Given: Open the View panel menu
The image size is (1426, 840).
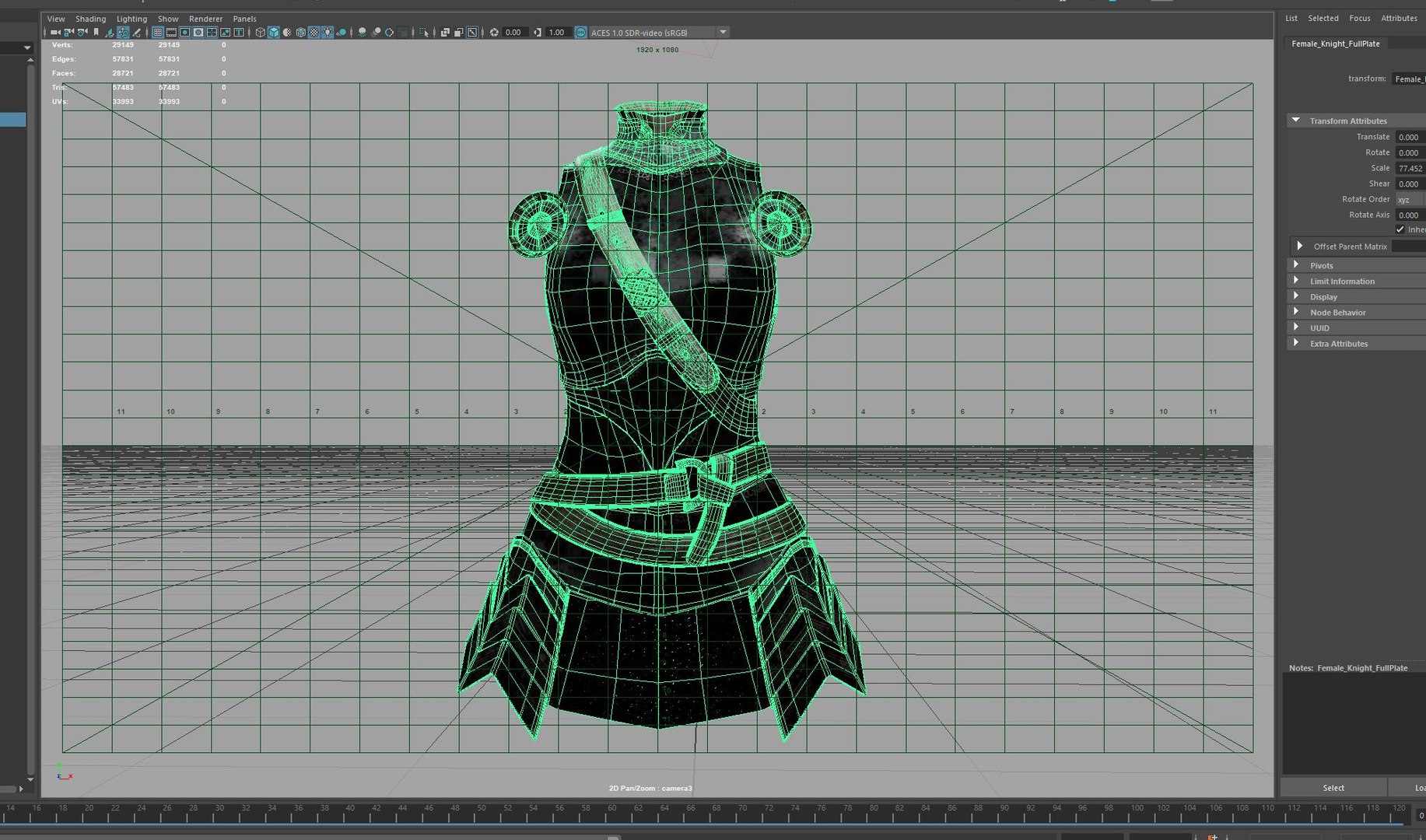Looking at the screenshot, I should [x=56, y=19].
